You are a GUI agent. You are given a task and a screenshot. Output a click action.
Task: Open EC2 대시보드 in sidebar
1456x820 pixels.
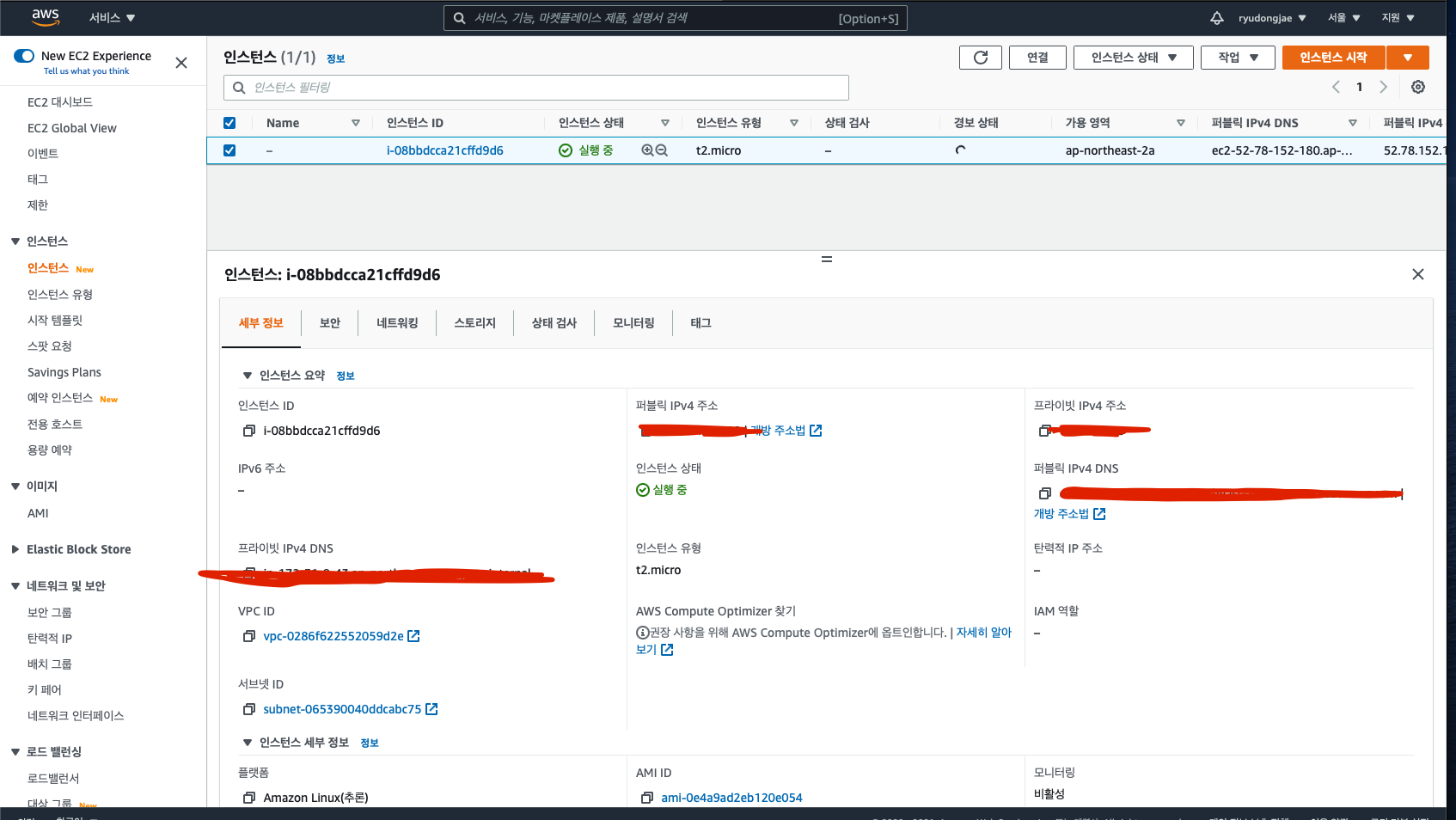pyautogui.click(x=60, y=102)
